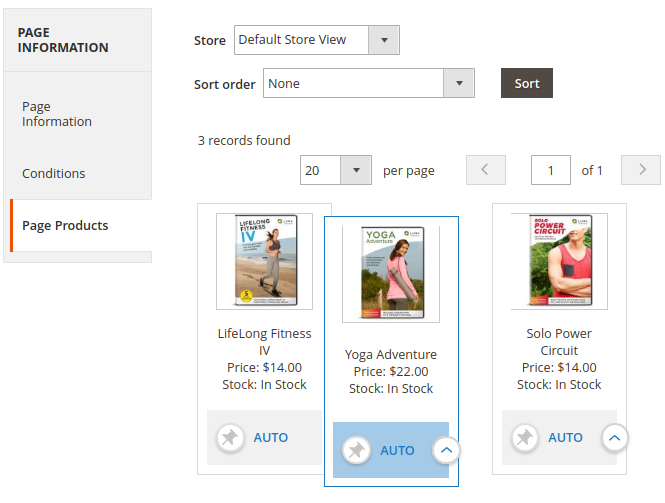Select the Page Products tab

click(65, 225)
